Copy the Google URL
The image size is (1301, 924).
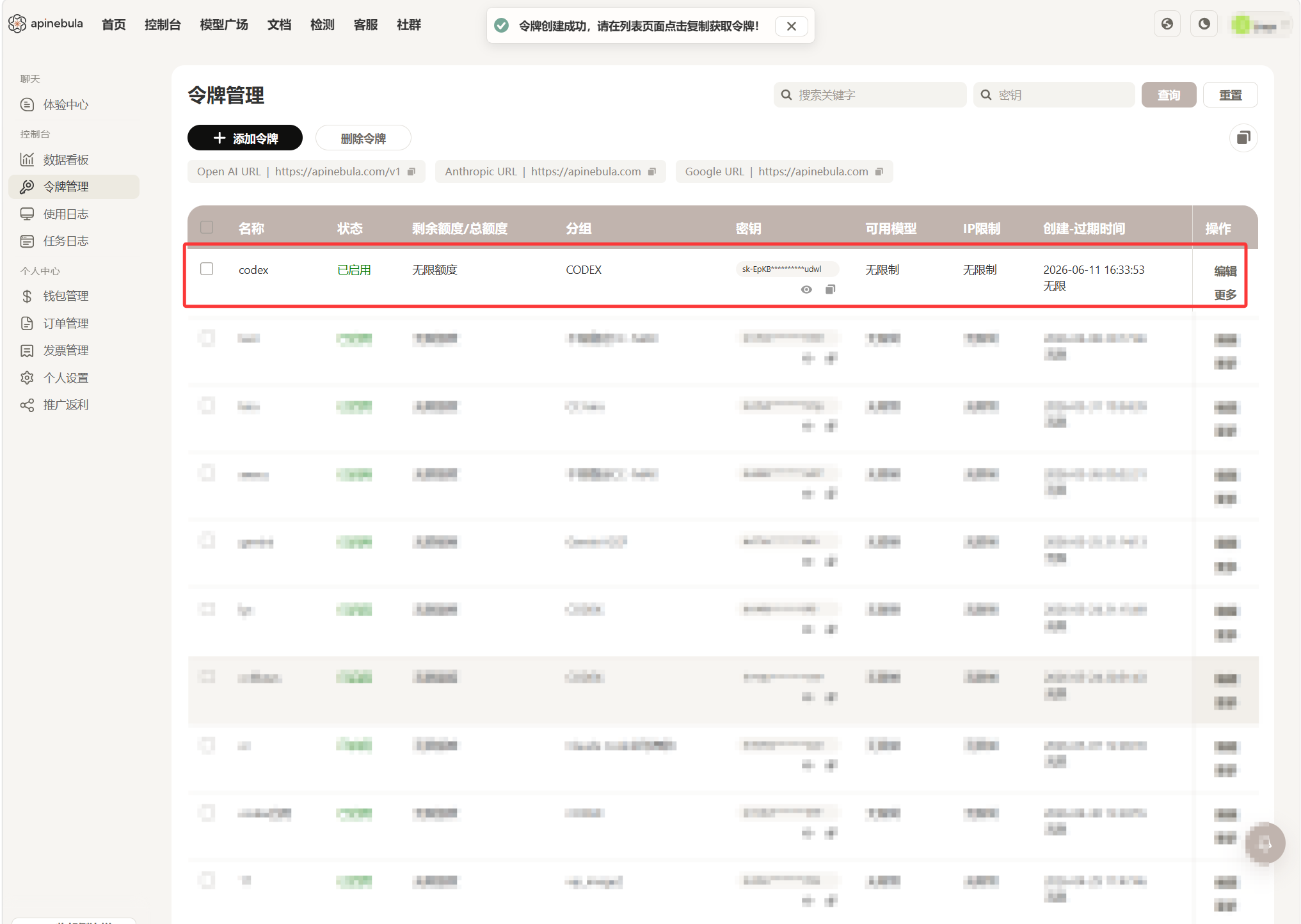tap(879, 171)
